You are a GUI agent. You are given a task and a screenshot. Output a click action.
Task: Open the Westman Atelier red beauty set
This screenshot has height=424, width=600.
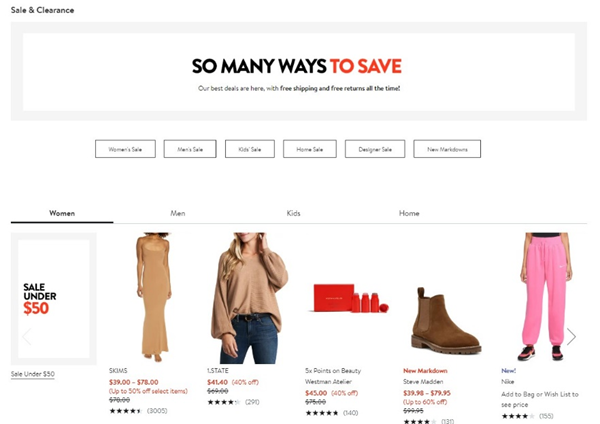(x=348, y=298)
